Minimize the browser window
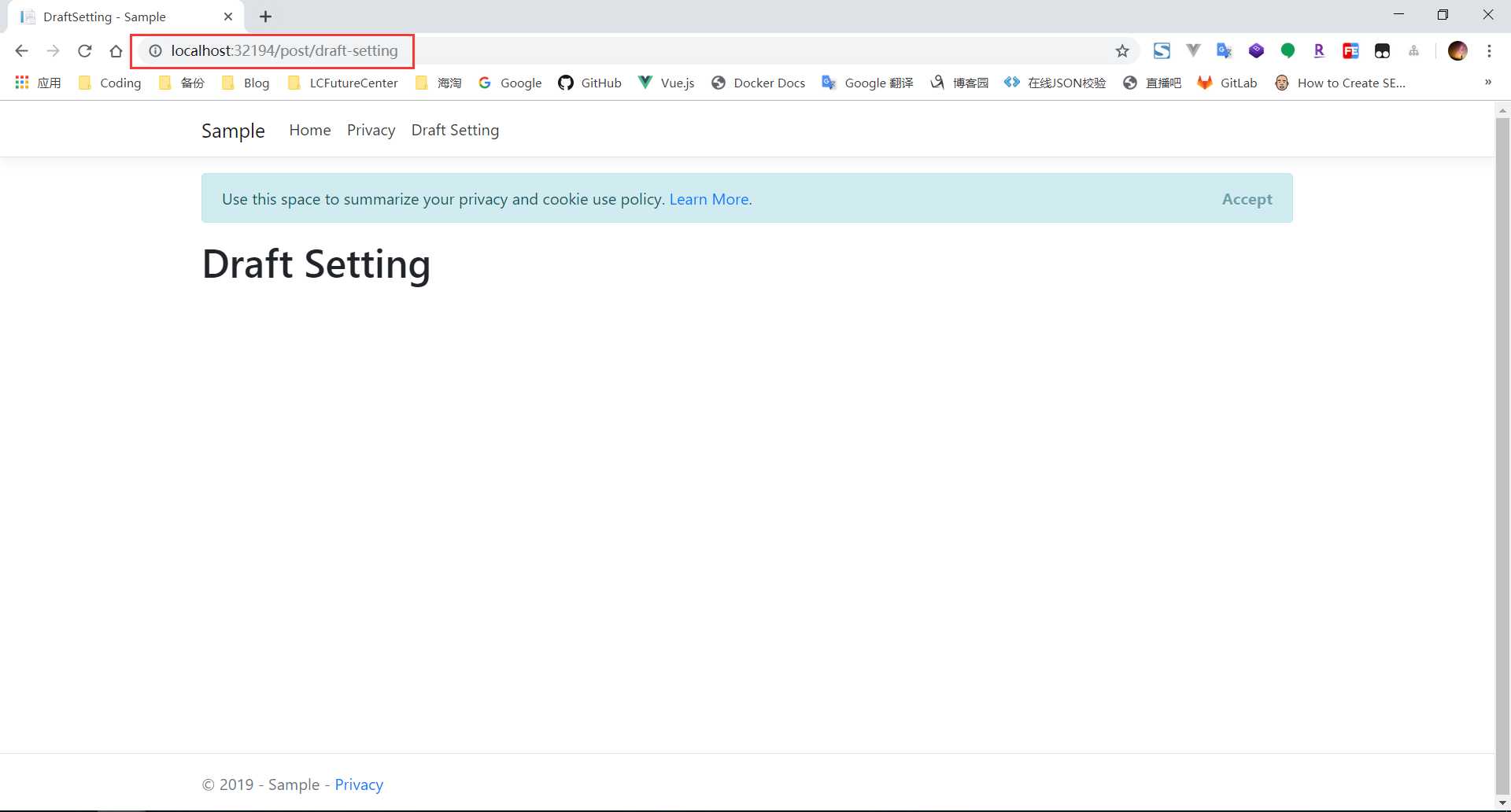This screenshot has width=1511, height=812. point(1398,15)
